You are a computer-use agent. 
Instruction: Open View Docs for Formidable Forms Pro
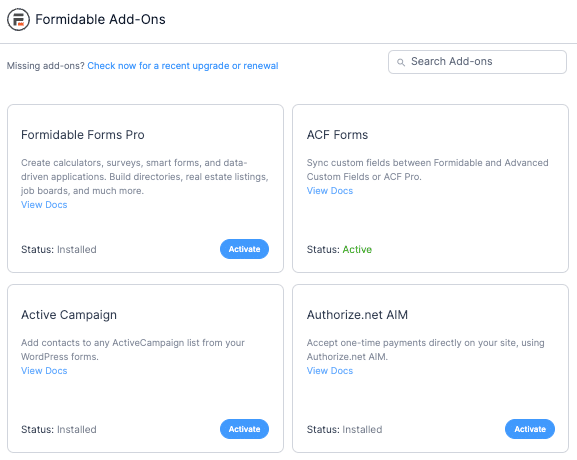tap(44, 205)
